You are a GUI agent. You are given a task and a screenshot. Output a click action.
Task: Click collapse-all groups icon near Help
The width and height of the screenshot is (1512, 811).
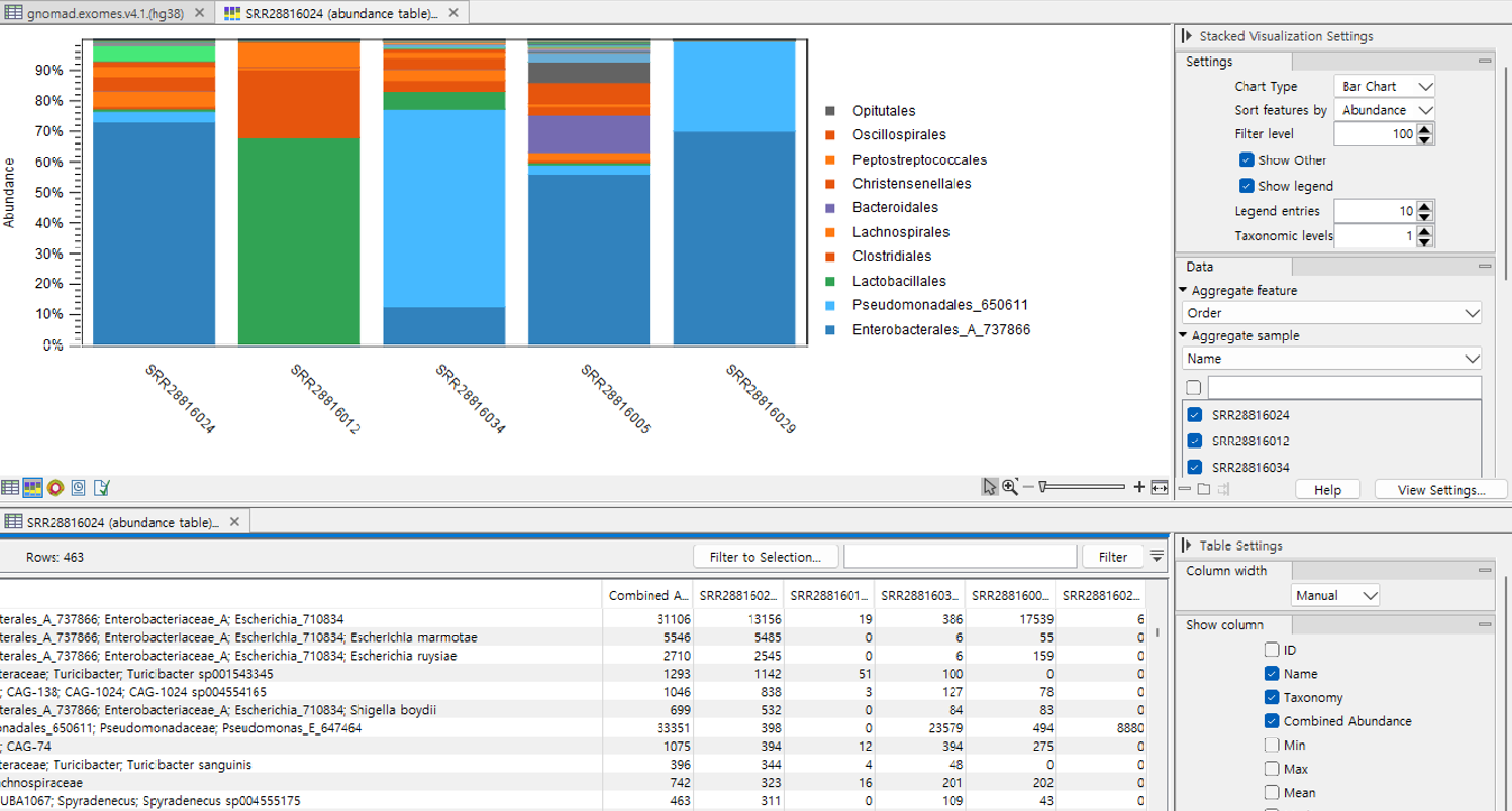tap(1185, 488)
